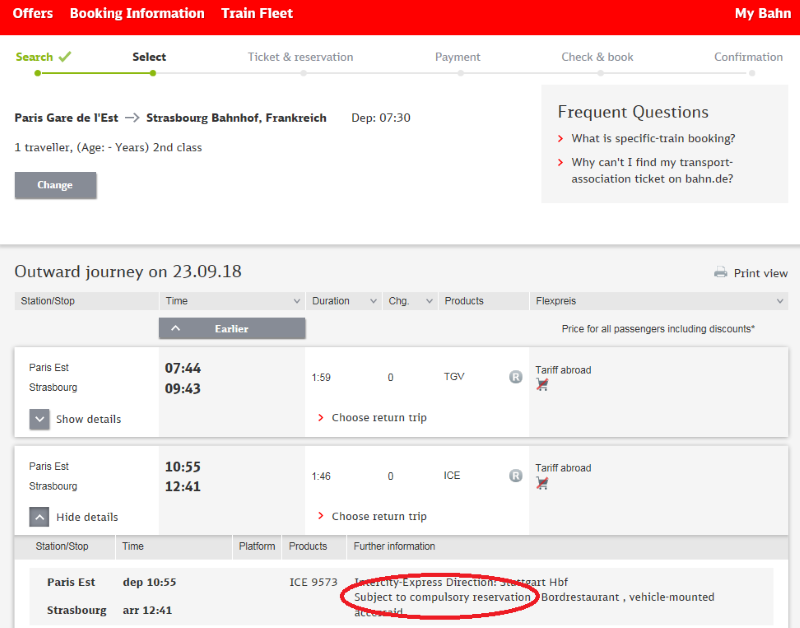Click the Select step in progress bar

tap(149, 57)
